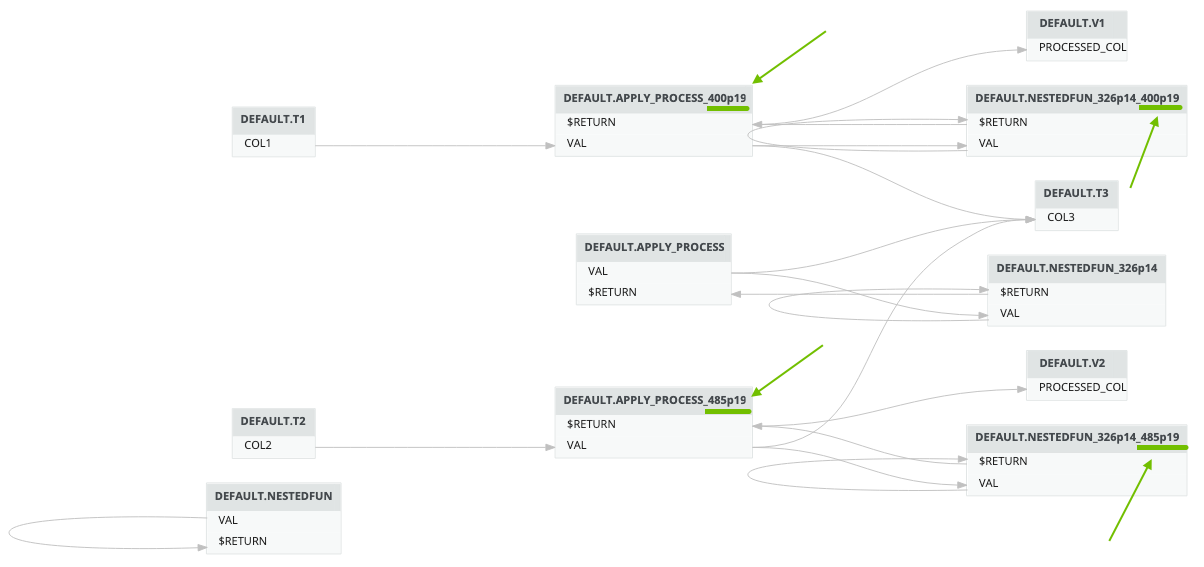Screen dimensions: 1204x567
Task: Select the DEFAULT.T3 table node header
Action: coord(1075,193)
